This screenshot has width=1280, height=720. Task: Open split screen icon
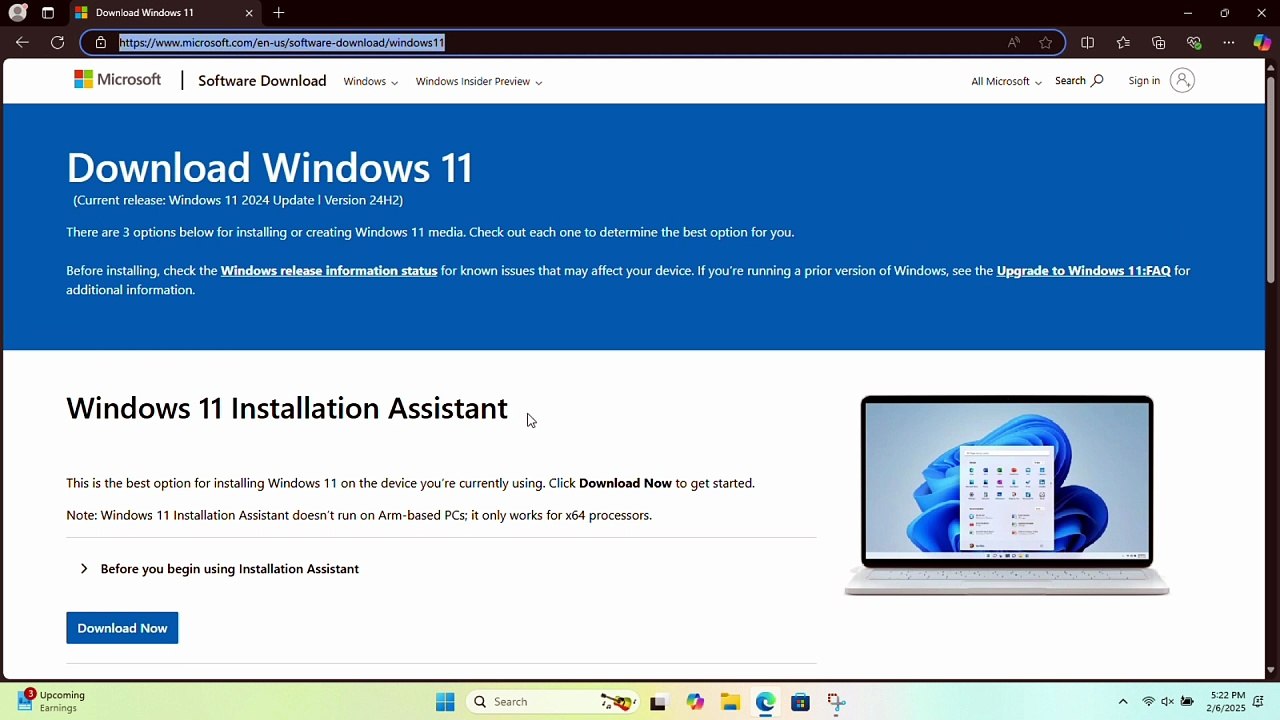click(x=1087, y=42)
